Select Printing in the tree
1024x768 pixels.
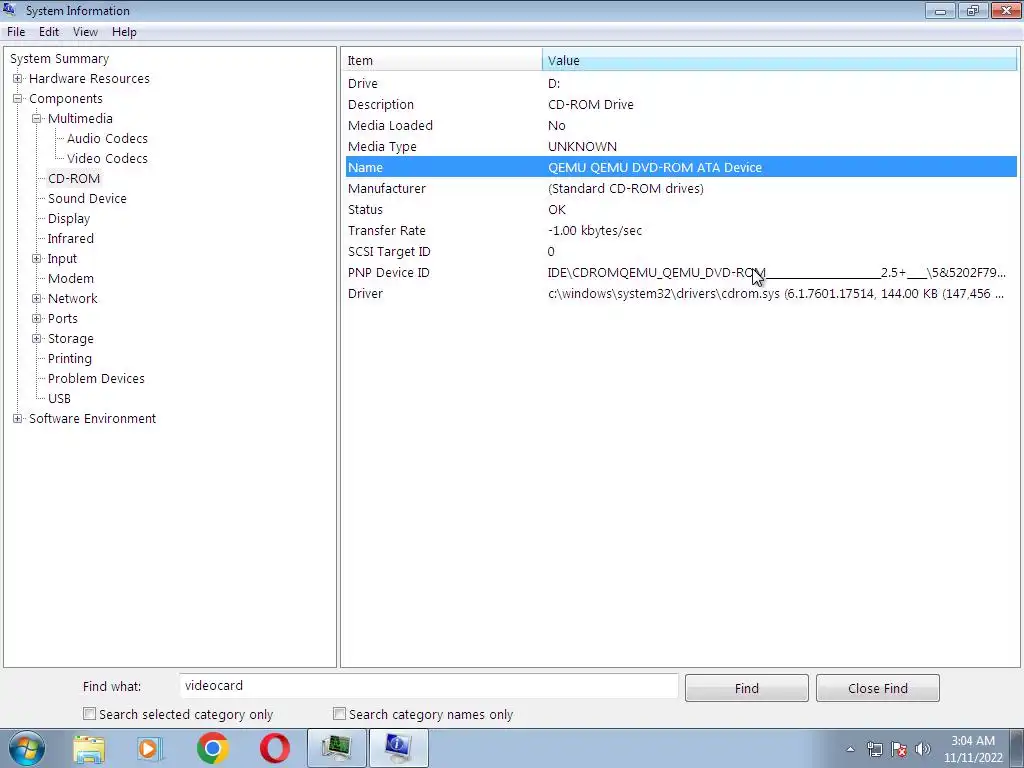point(69,359)
